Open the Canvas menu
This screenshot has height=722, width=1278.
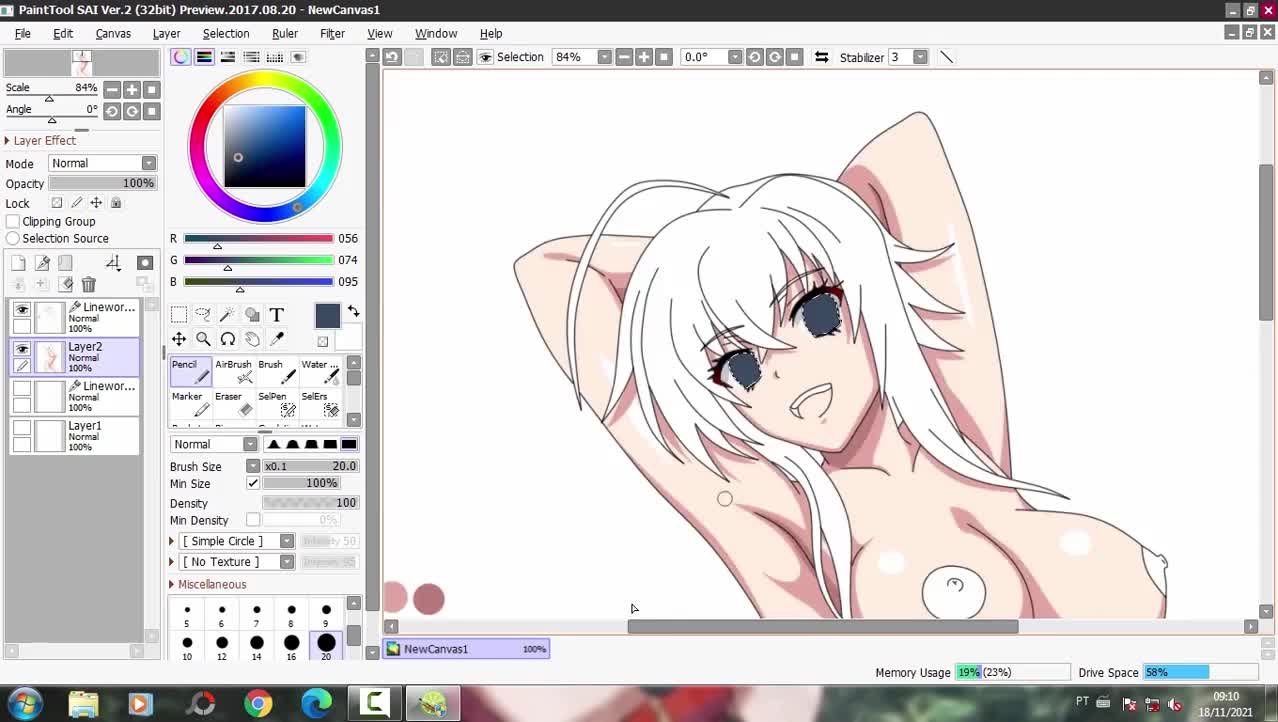point(113,33)
